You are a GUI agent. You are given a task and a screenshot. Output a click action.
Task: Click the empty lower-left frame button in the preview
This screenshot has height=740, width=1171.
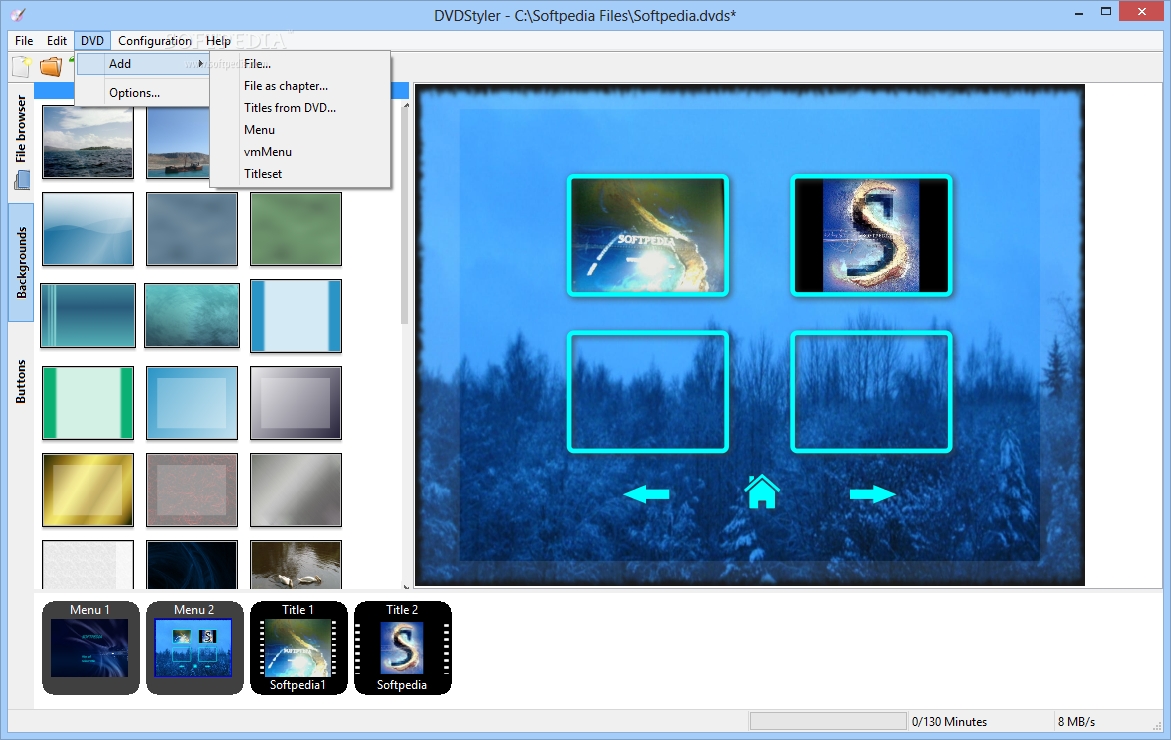pyautogui.click(x=647, y=392)
